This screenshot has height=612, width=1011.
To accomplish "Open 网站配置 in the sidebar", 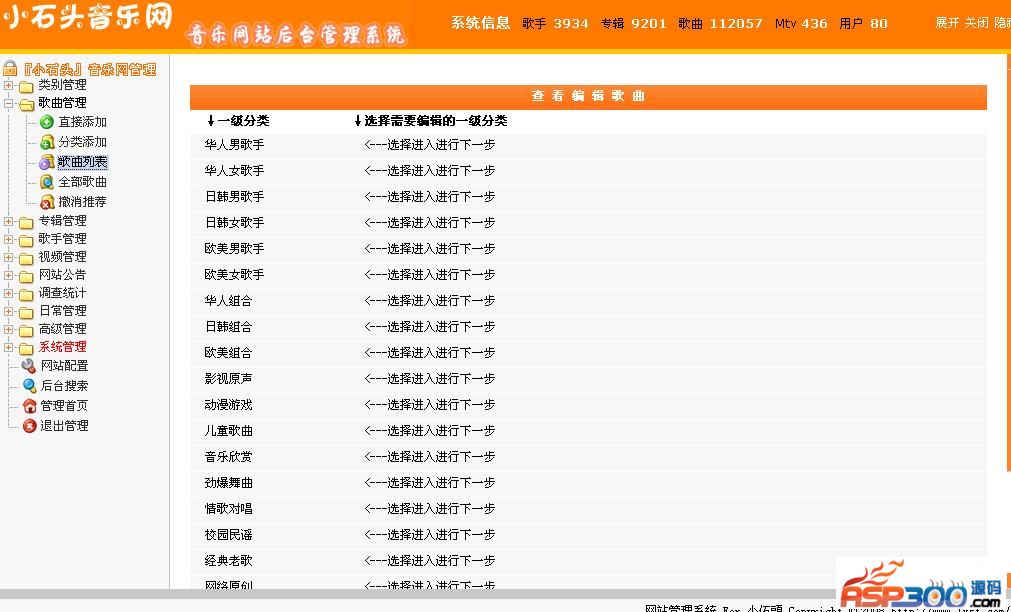I will [64, 366].
